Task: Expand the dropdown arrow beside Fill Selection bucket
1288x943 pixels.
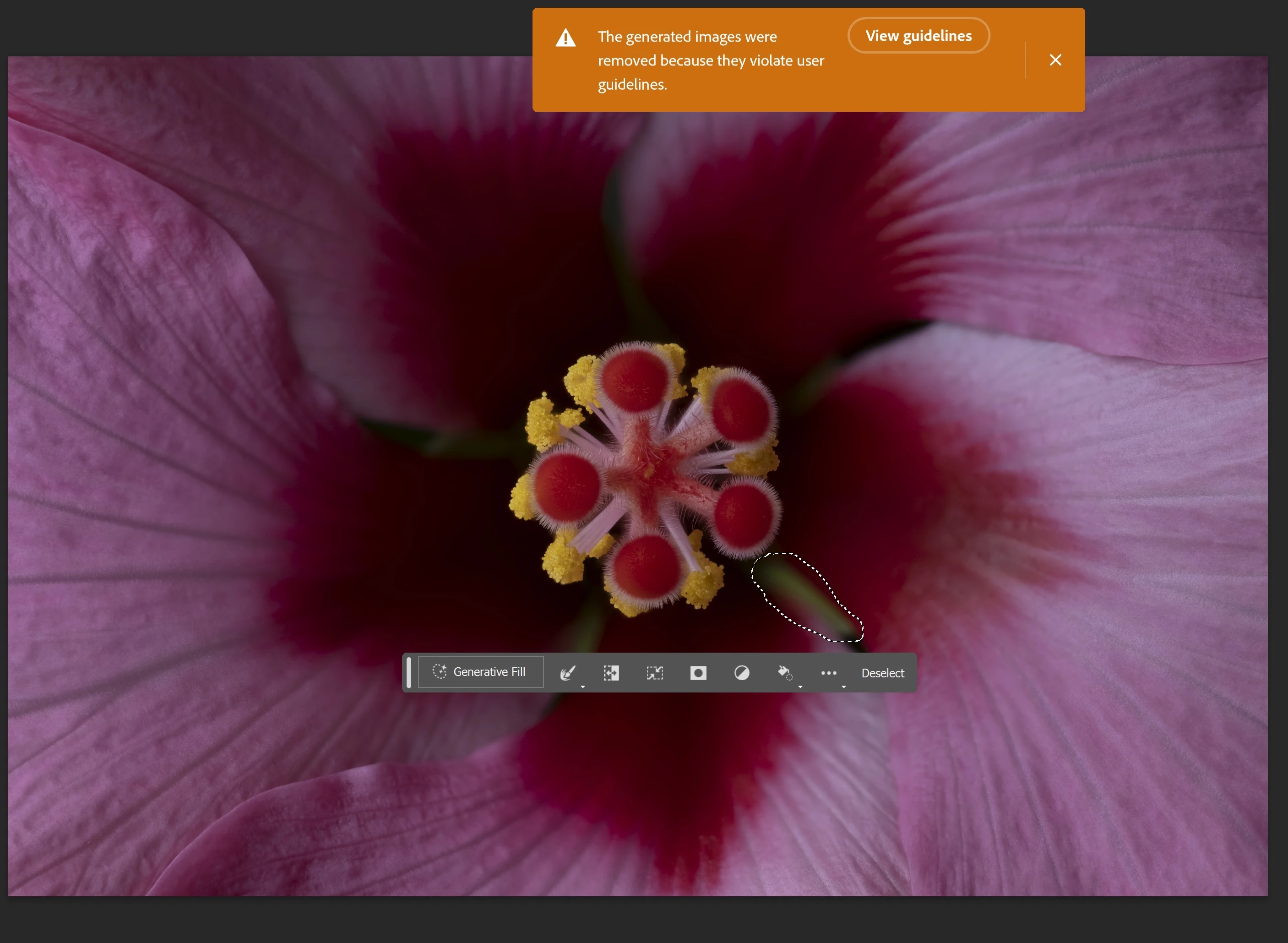Action: coord(800,687)
